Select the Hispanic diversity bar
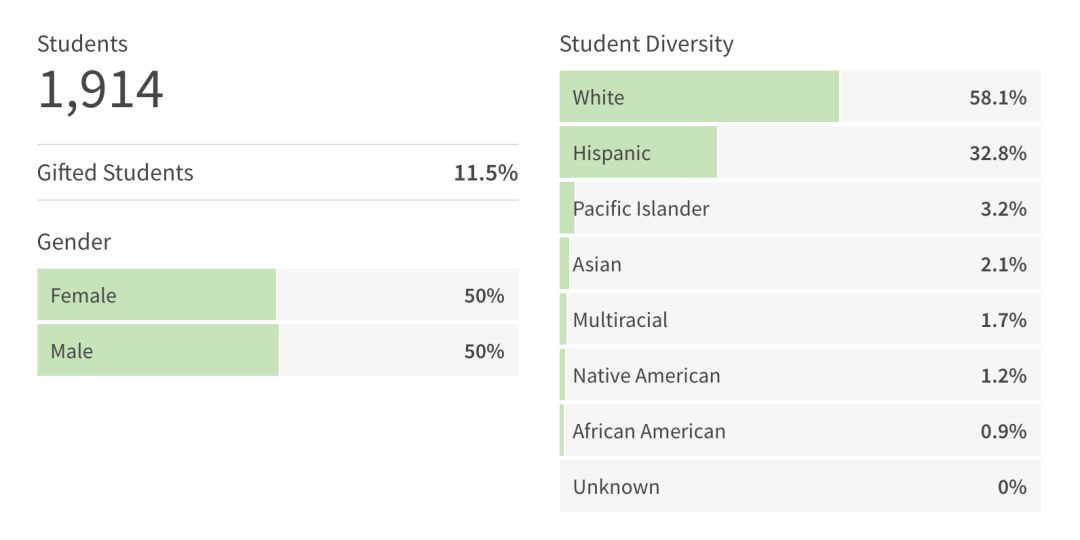The height and width of the screenshot is (540, 1080). [638, 153]
